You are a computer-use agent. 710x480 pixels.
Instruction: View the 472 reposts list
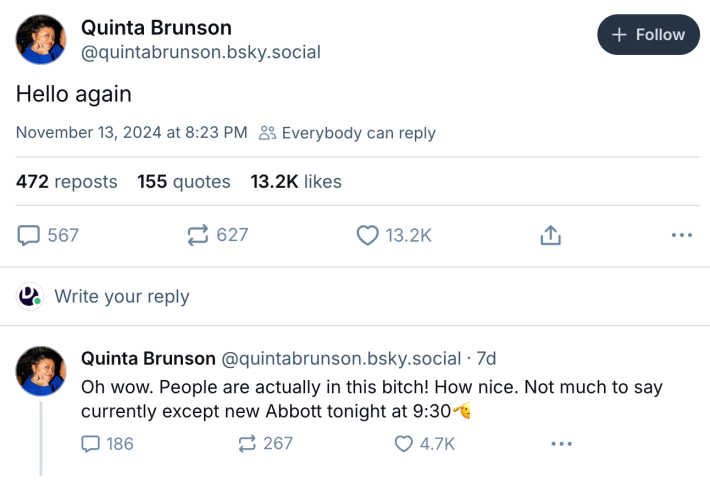point(67,182)
